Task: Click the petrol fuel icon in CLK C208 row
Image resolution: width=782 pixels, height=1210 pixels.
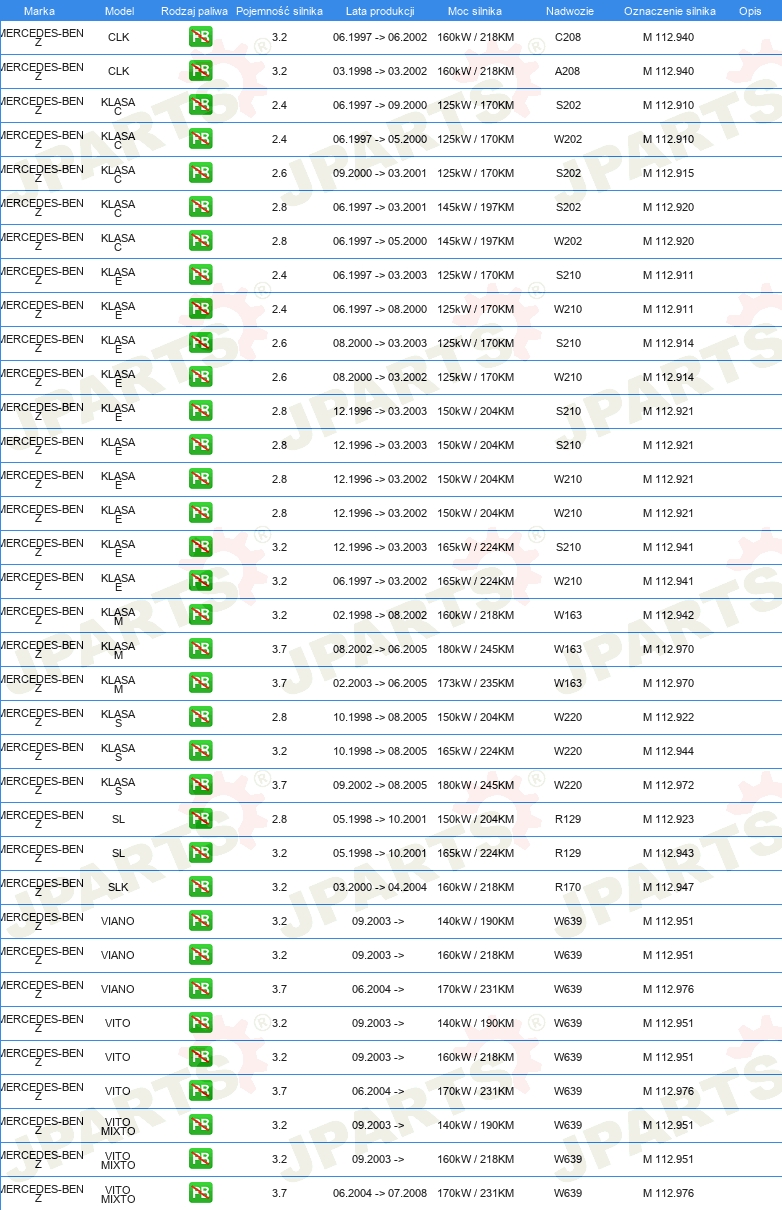Action: pos(200,38)
